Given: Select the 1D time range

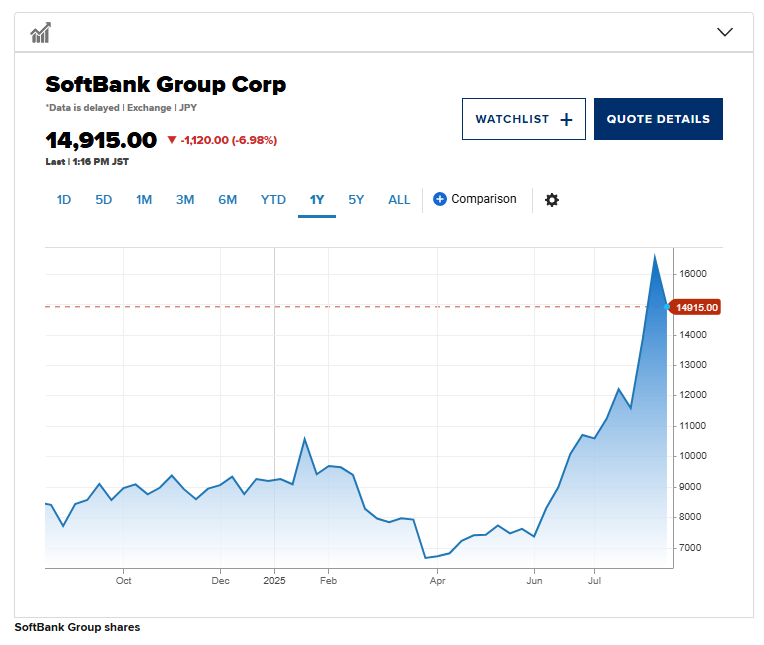Looking at the screenshot, I should [x=64, y=200].
